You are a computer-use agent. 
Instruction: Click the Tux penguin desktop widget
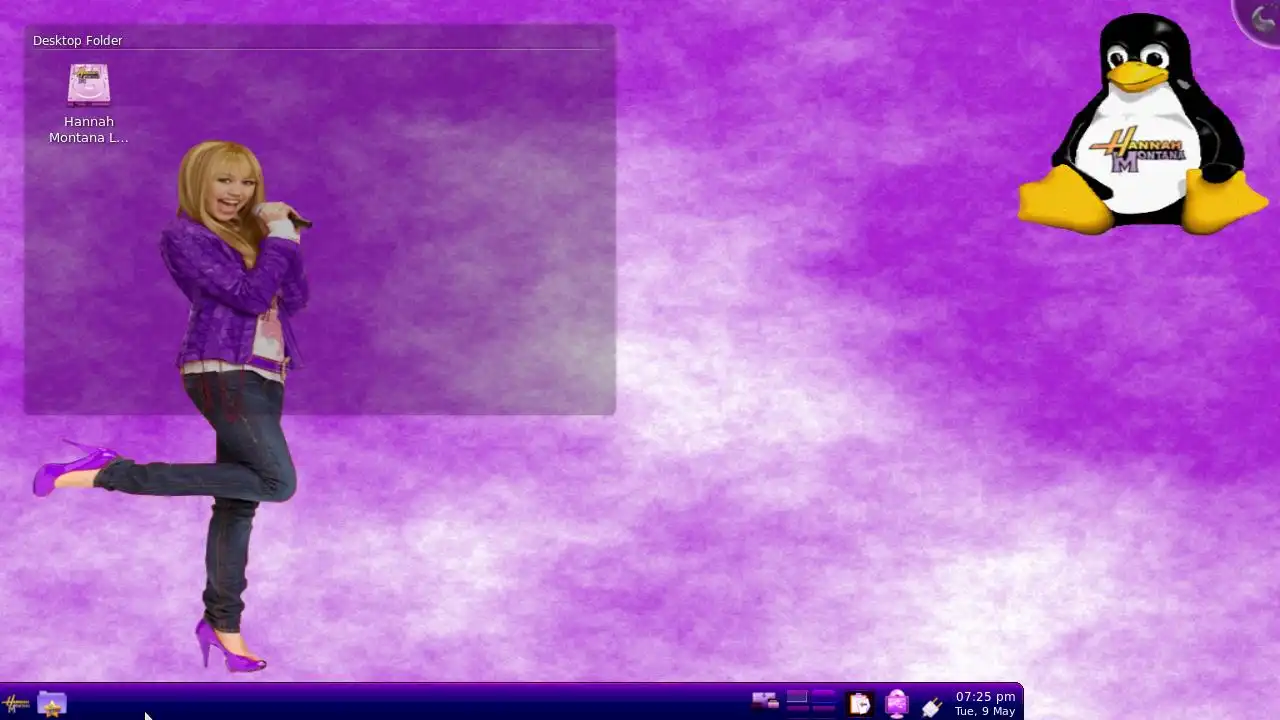pyautogui.click(x=1143, y=123)
